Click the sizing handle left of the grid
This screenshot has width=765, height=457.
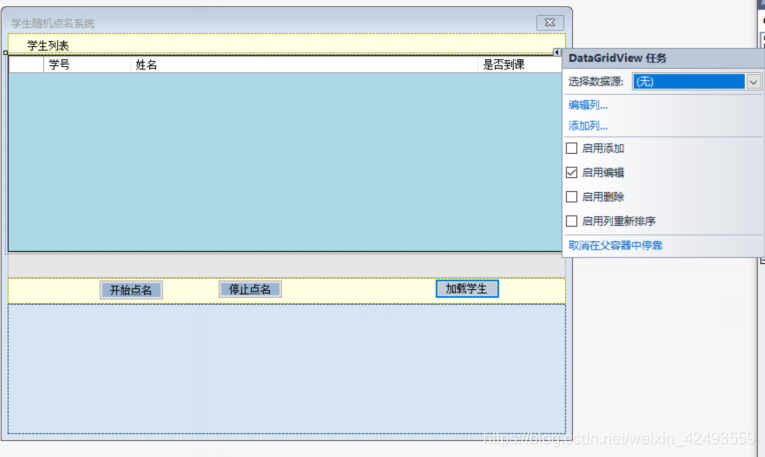pyautogui.click(x=5, y=52)
